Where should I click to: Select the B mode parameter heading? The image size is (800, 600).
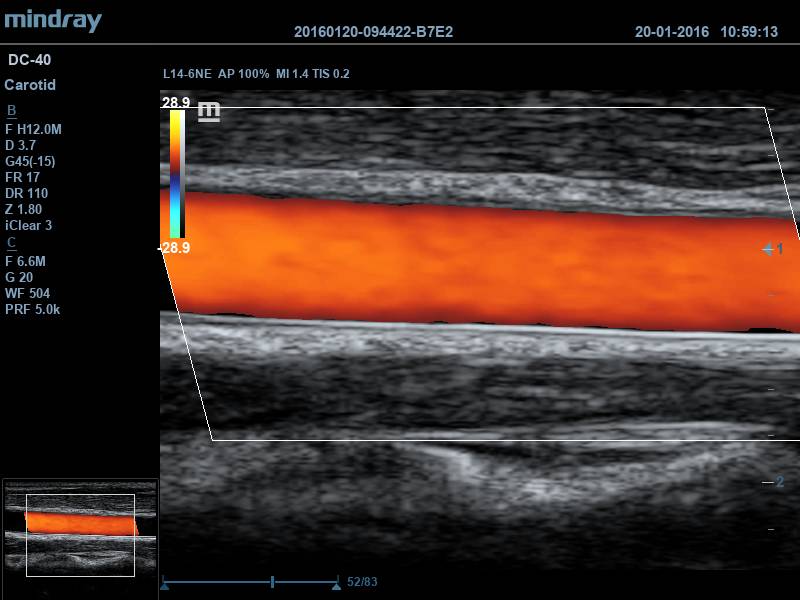11,110
